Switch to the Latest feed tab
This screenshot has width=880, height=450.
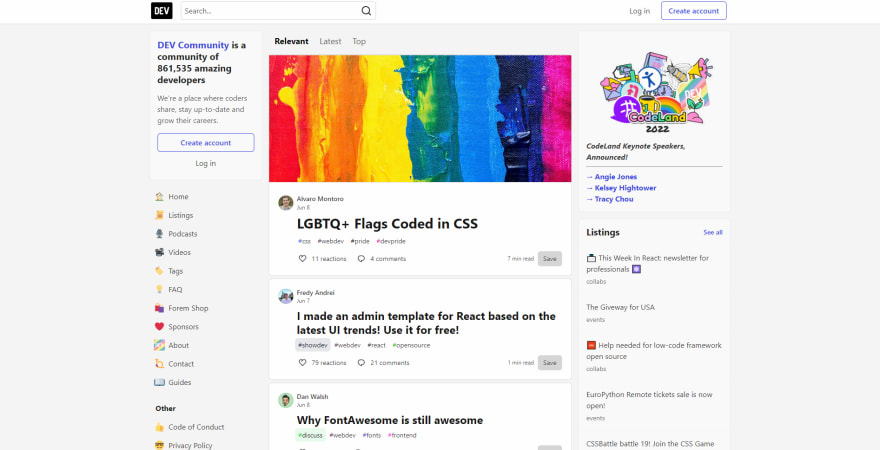[330, 42]
